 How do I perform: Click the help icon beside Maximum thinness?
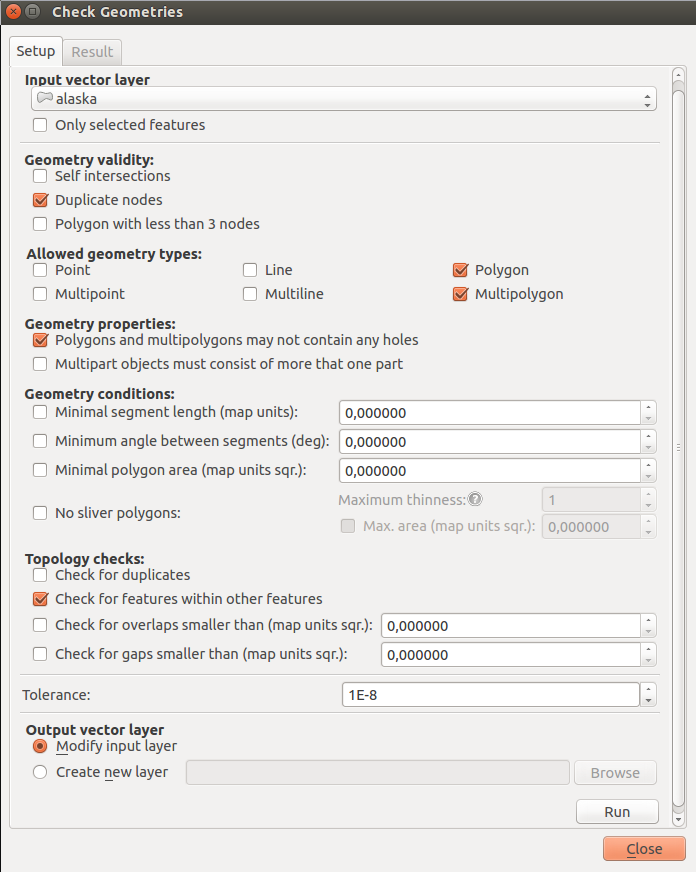pos(475,500)
